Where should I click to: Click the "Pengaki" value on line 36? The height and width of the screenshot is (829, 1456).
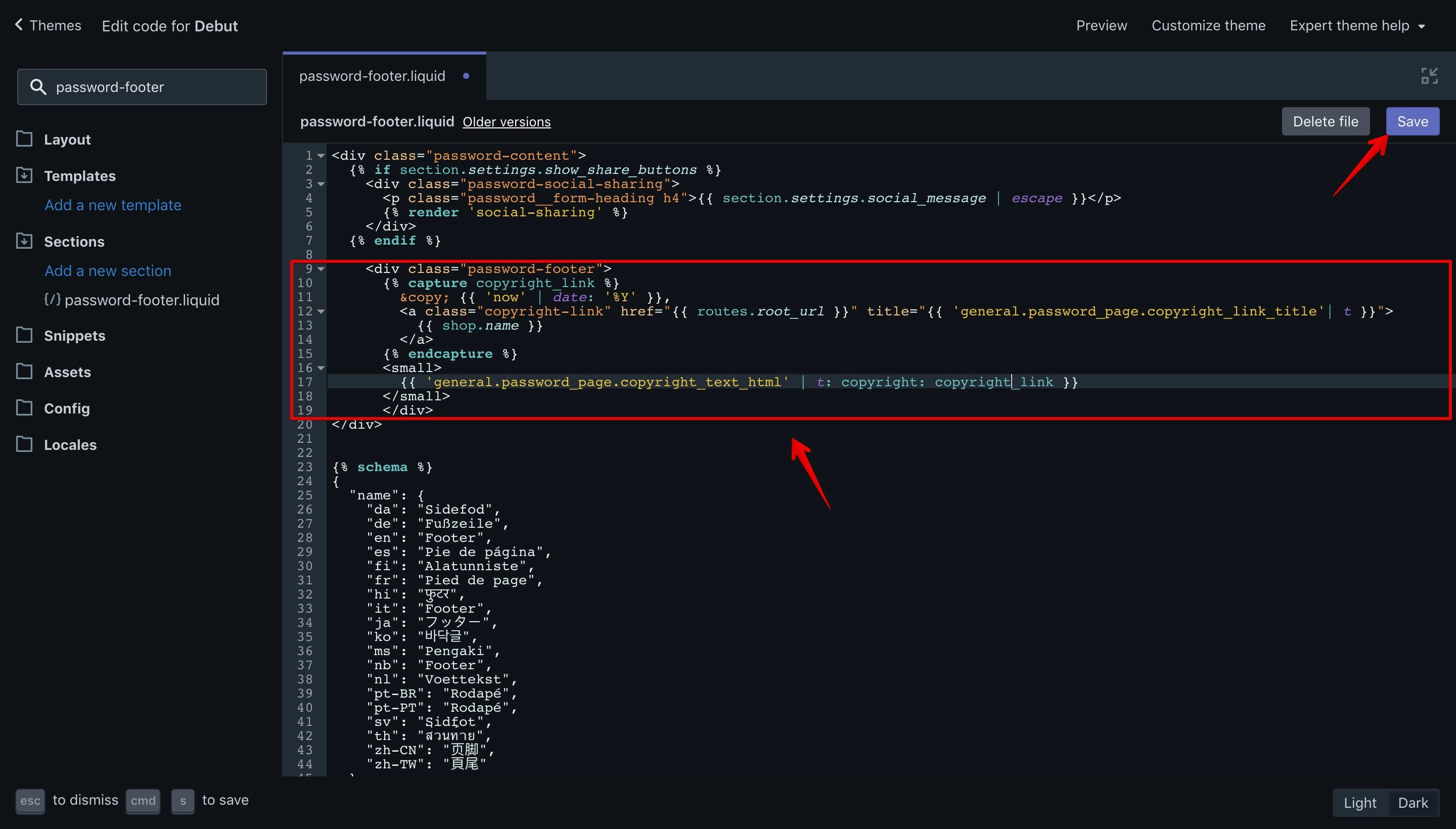click(x=454, y=651)
